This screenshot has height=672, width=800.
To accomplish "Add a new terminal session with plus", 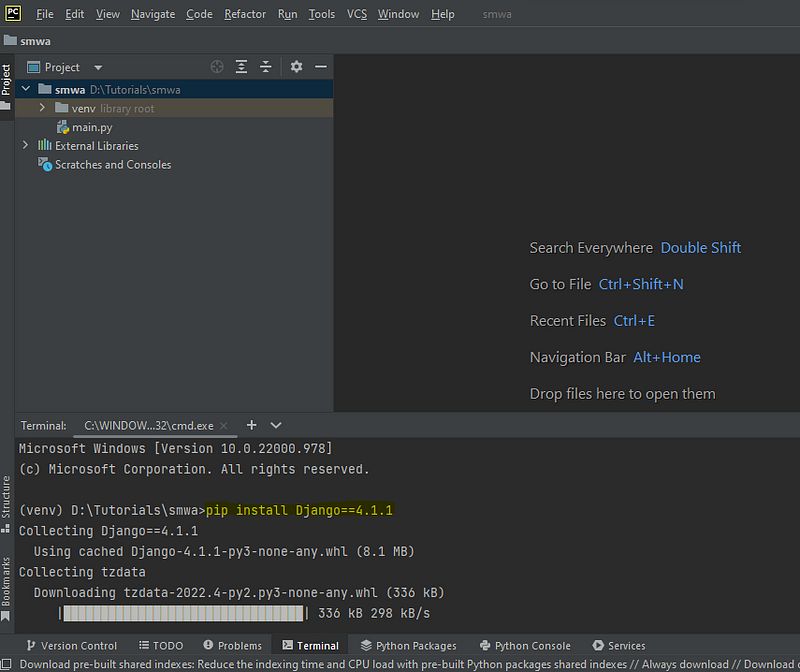I will (252, 425).
